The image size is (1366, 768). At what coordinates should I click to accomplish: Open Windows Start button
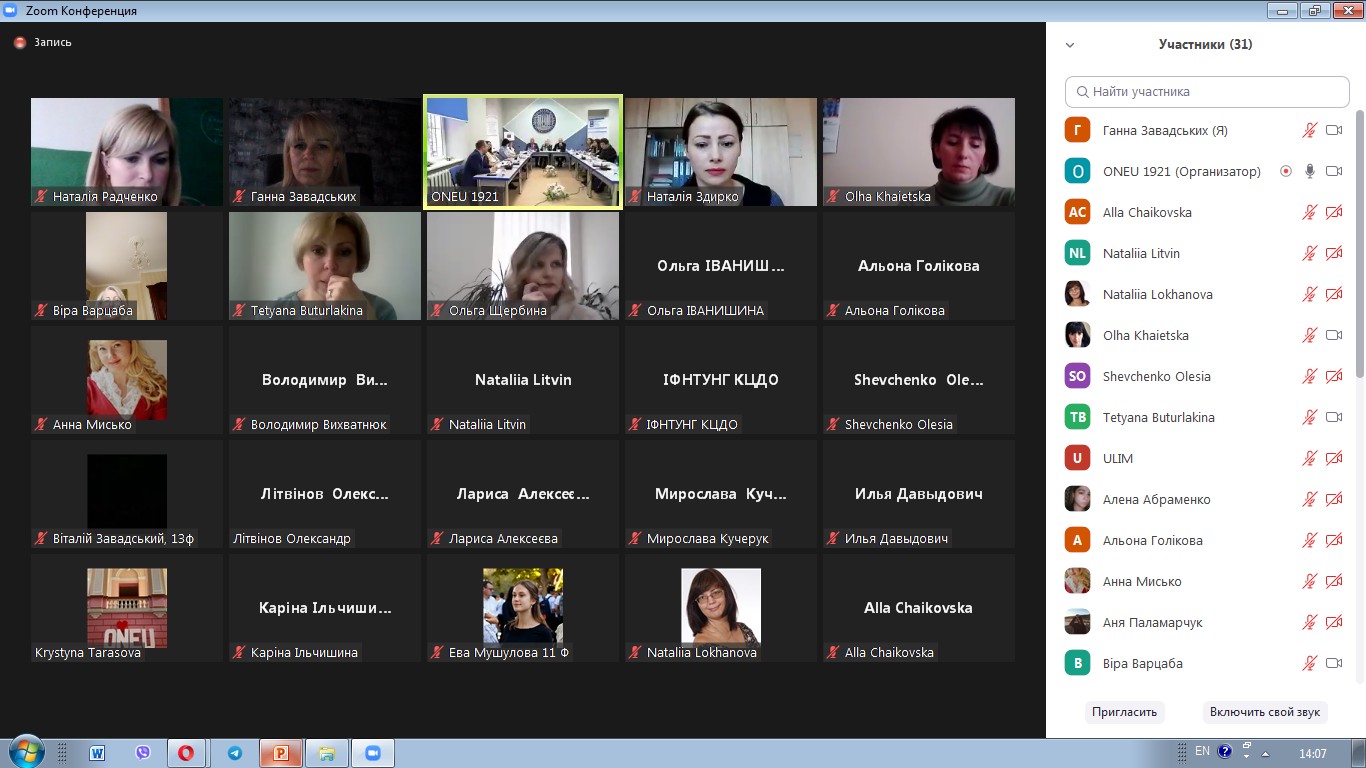point(26,752)
